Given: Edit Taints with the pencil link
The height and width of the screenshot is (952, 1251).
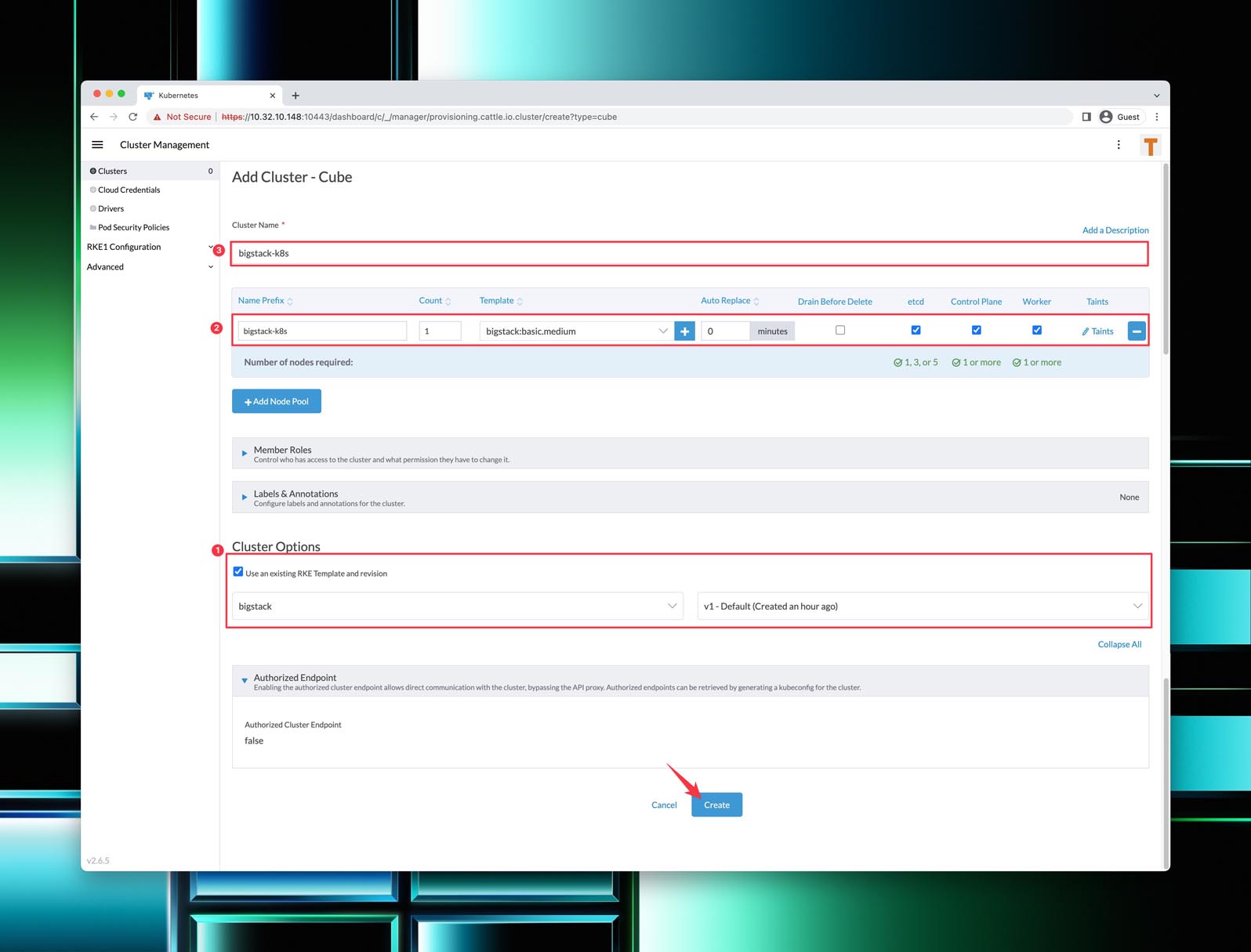Looking at the screenshot, I should point(1097,331).
